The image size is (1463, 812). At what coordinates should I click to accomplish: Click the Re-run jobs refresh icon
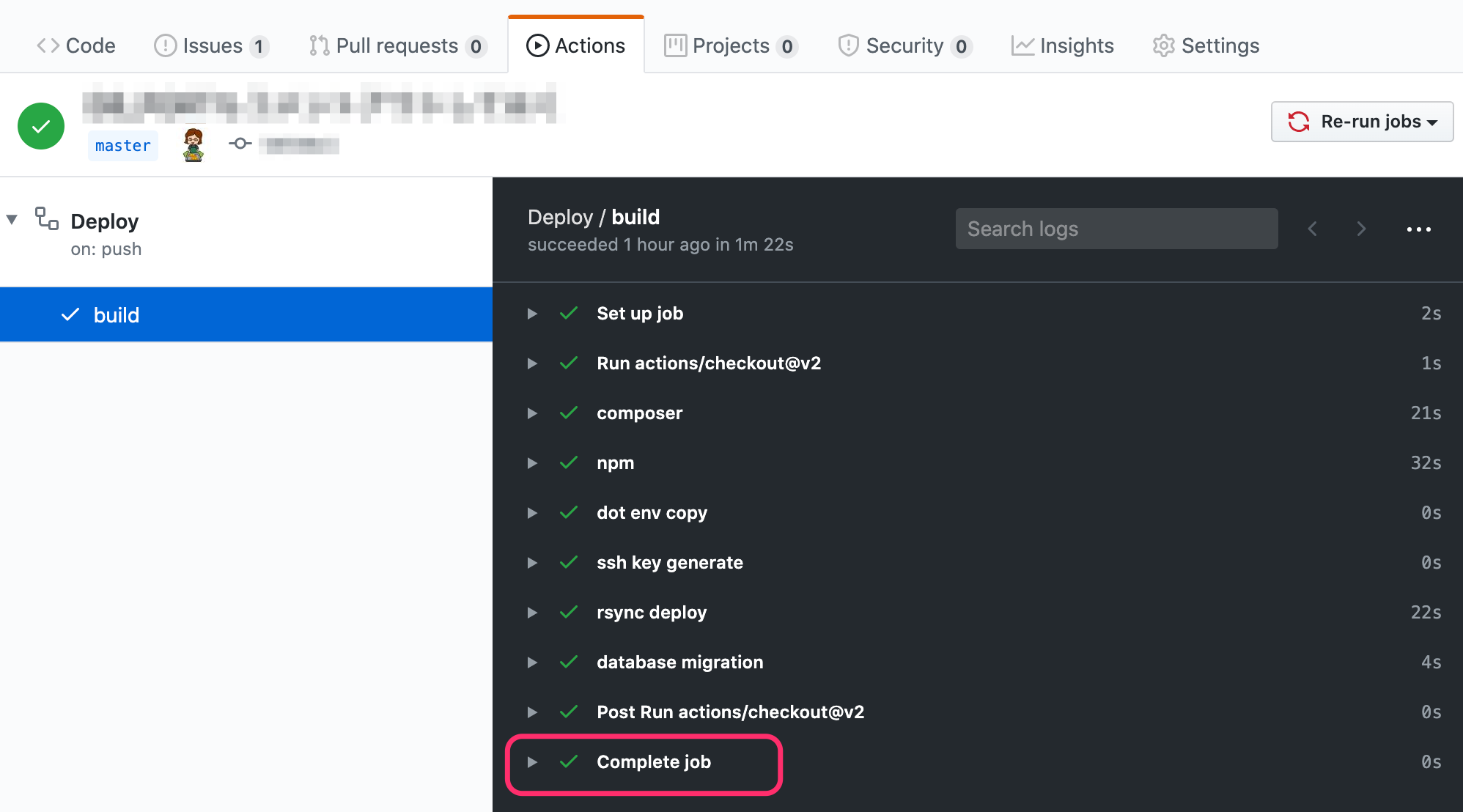(1299, 122)
